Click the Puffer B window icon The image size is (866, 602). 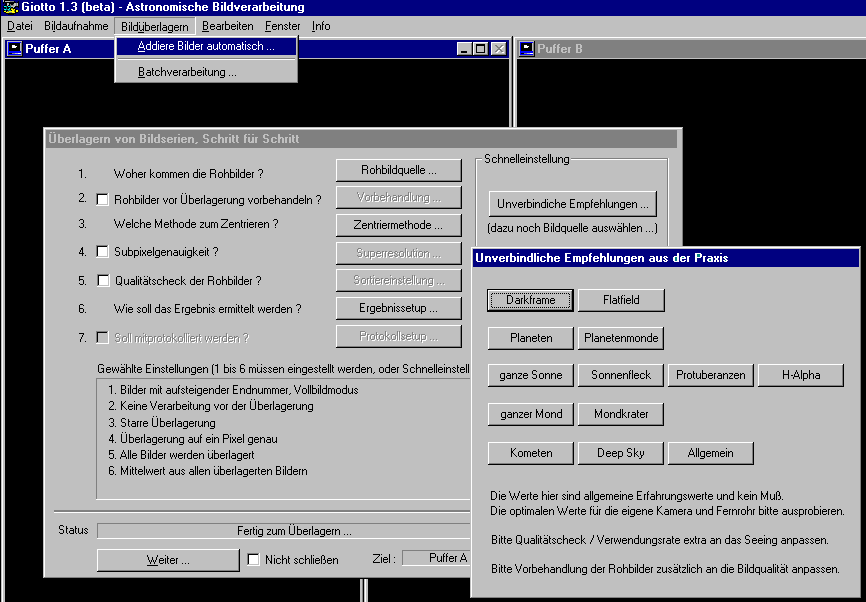[525, 48]
